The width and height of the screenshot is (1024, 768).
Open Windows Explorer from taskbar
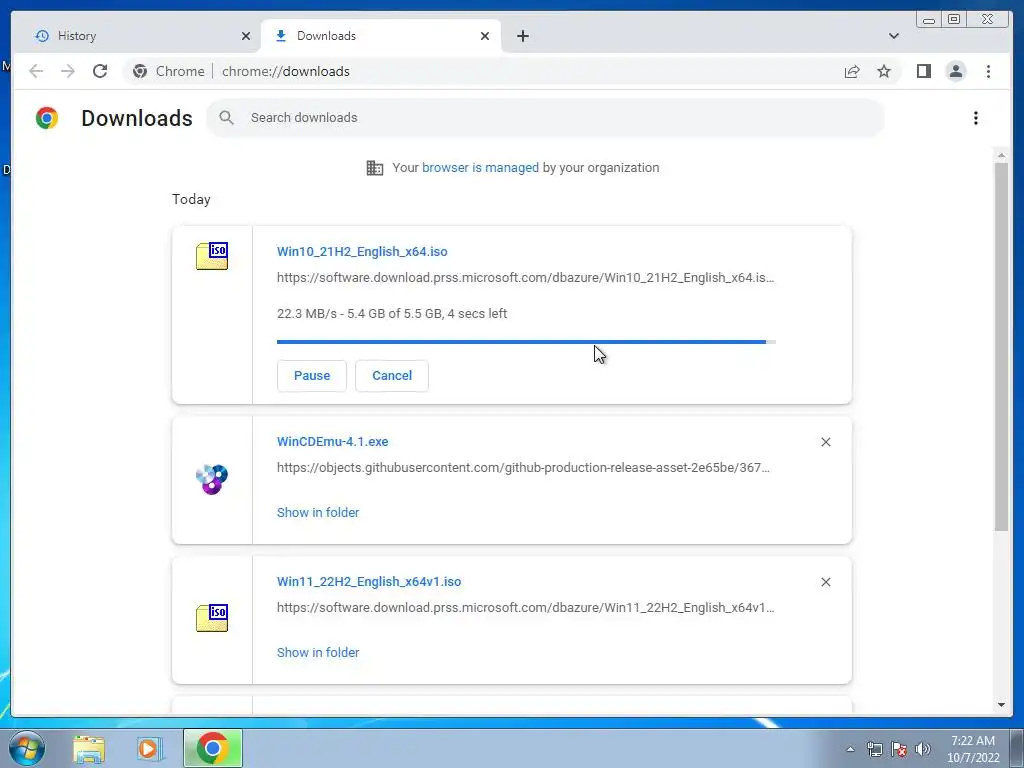pos(89,749)
